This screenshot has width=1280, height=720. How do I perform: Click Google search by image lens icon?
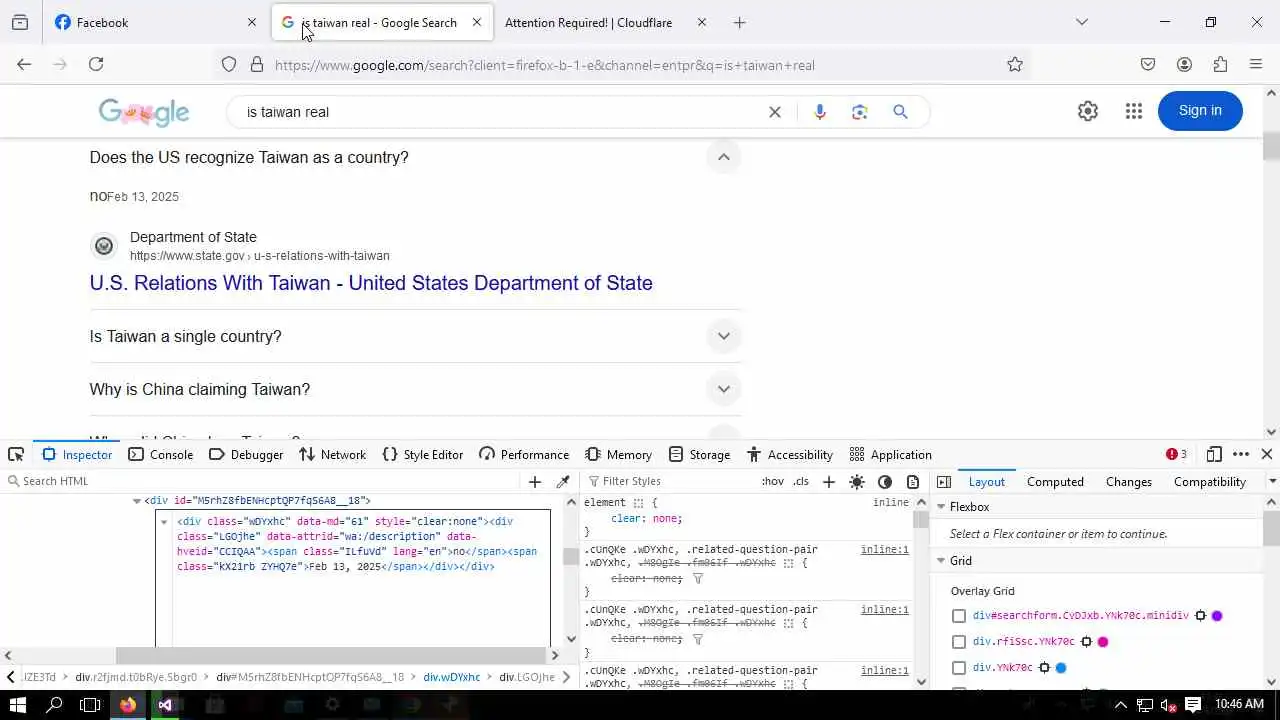click(x=860, y=112)
